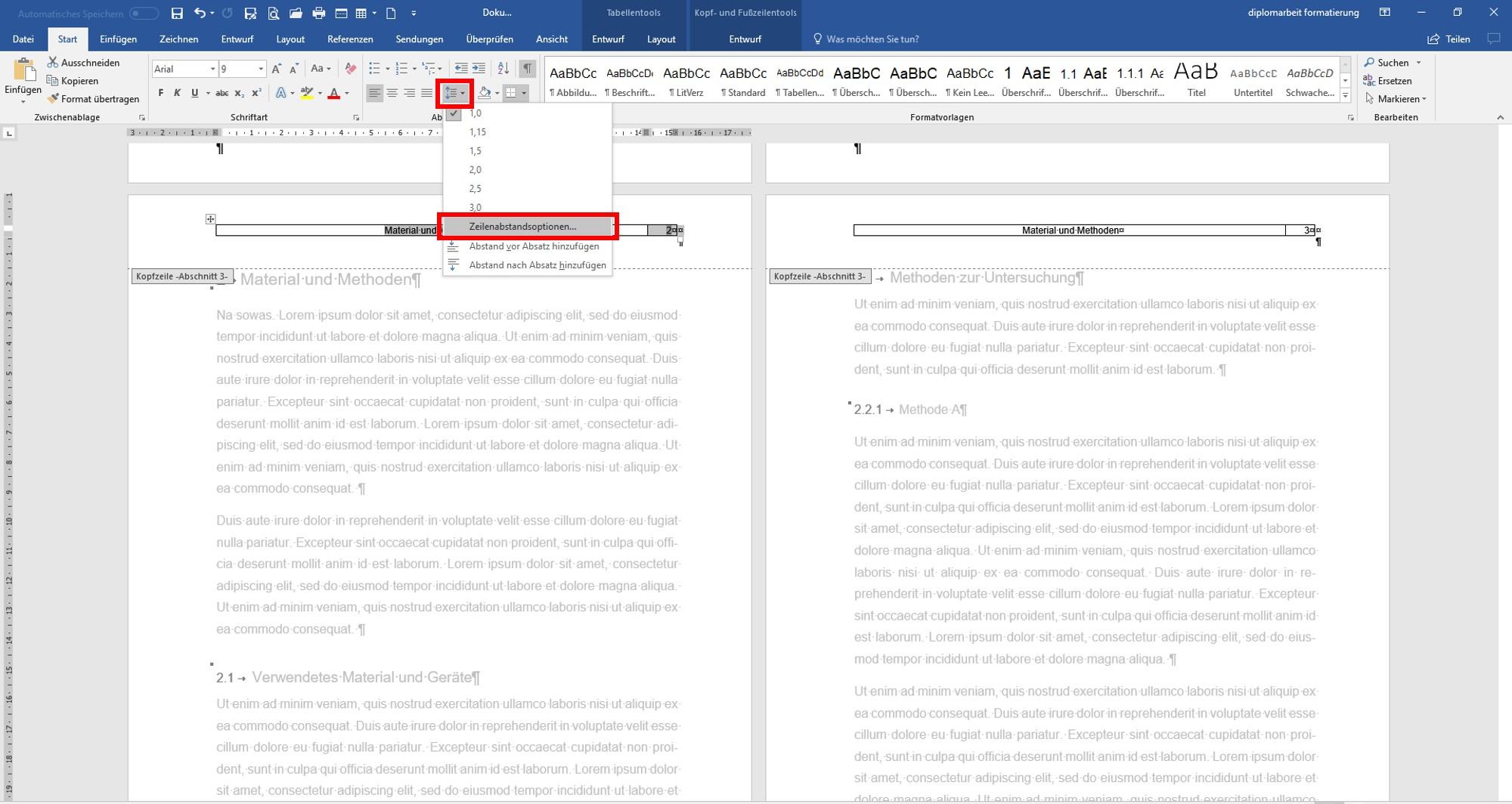This screenshot has width=1512, height=804.
Task: Open ribbon display options icon
Action: pos(1385,13)
